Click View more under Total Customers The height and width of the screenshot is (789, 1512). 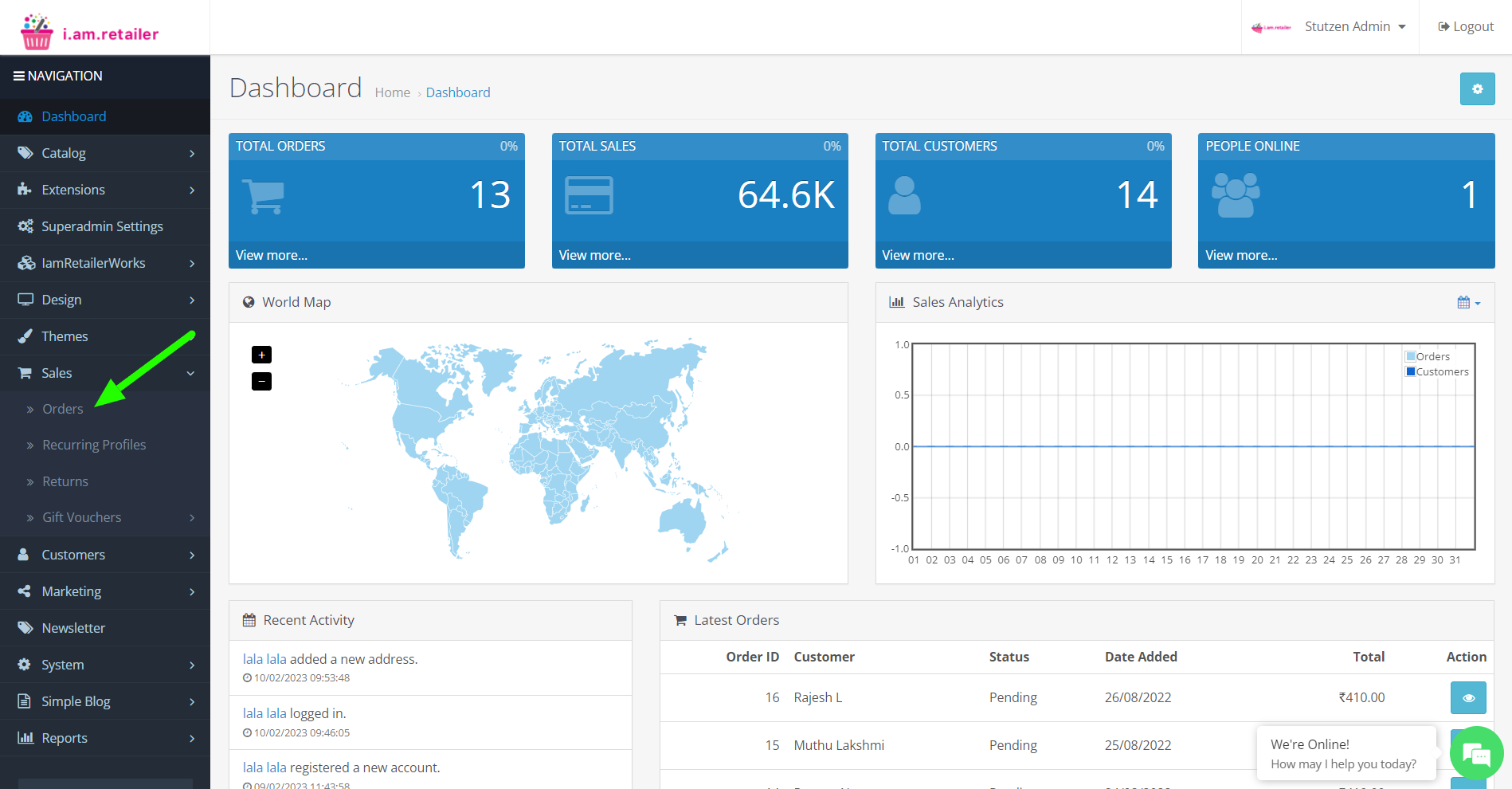click(x=919, y=255)
